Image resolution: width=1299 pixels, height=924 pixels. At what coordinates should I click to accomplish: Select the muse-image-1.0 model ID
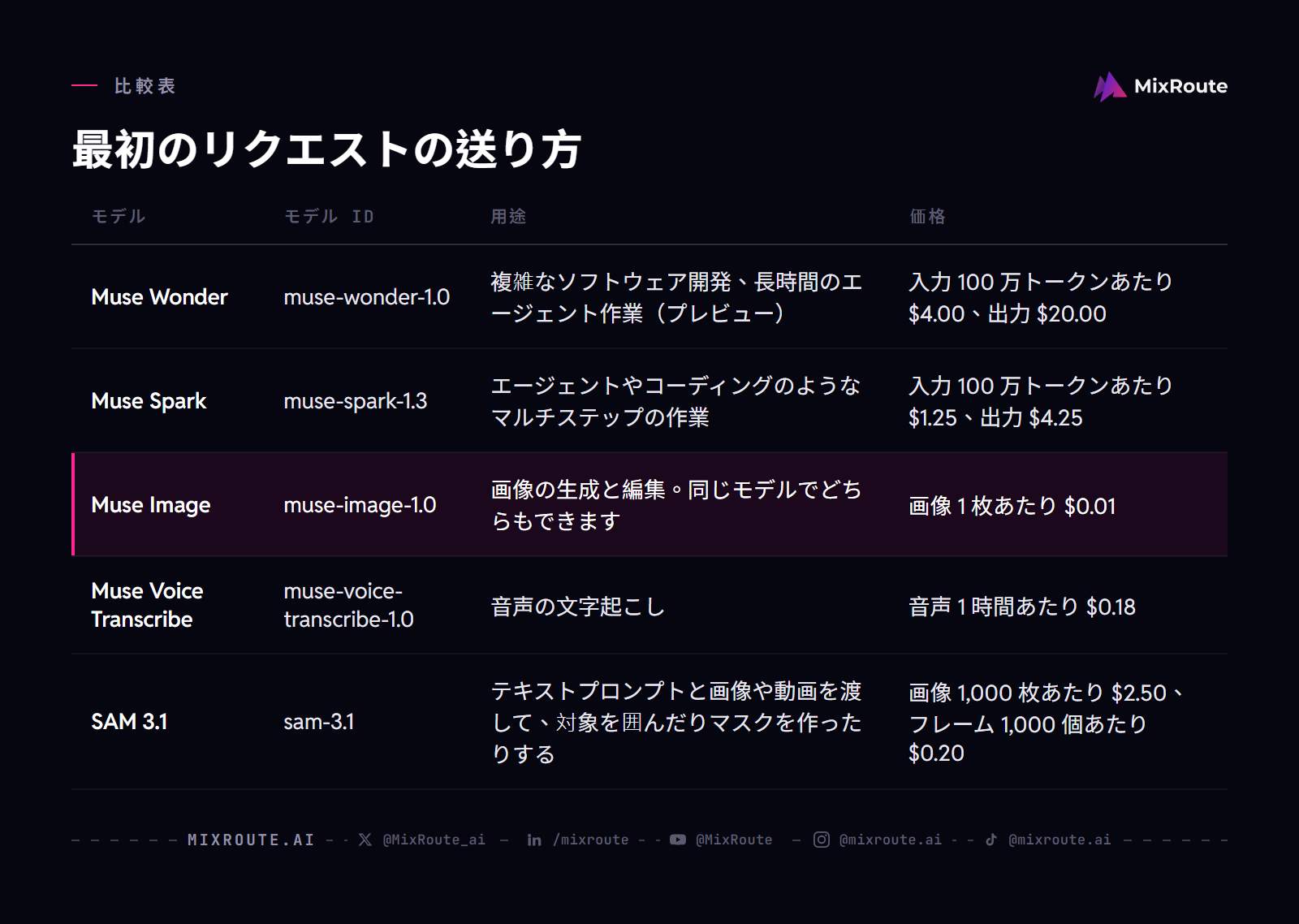click(360, 505)
